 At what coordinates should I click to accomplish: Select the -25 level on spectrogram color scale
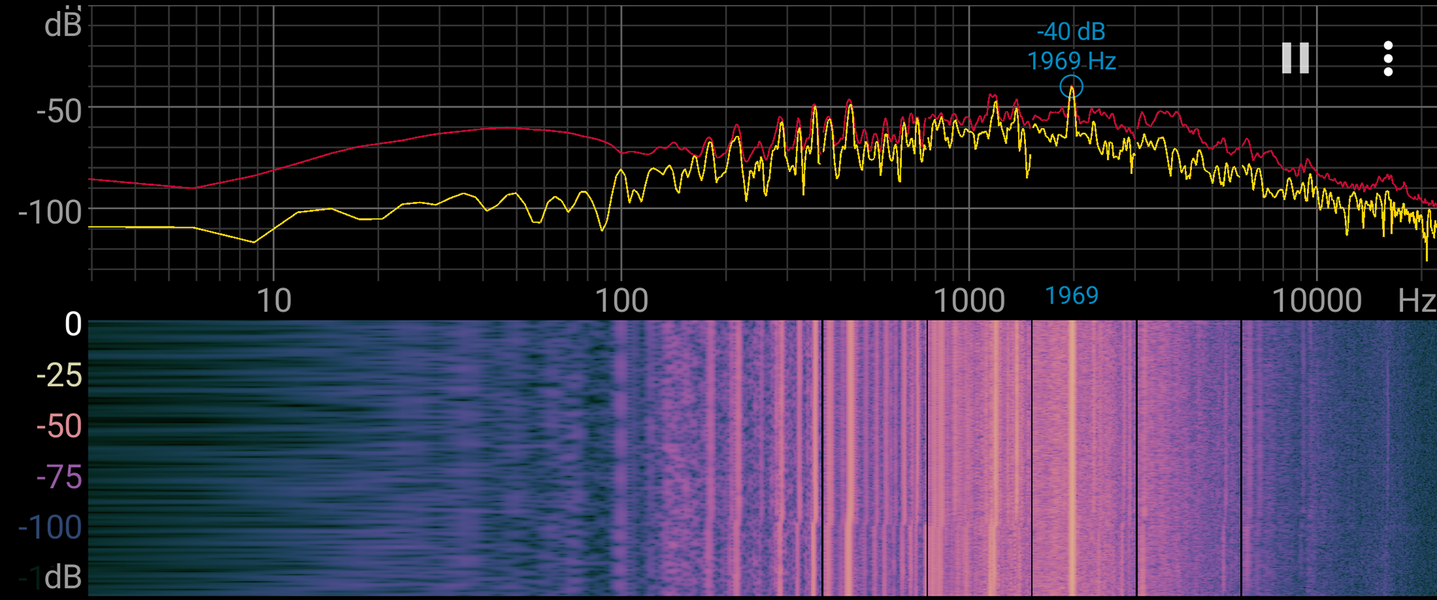58,375
